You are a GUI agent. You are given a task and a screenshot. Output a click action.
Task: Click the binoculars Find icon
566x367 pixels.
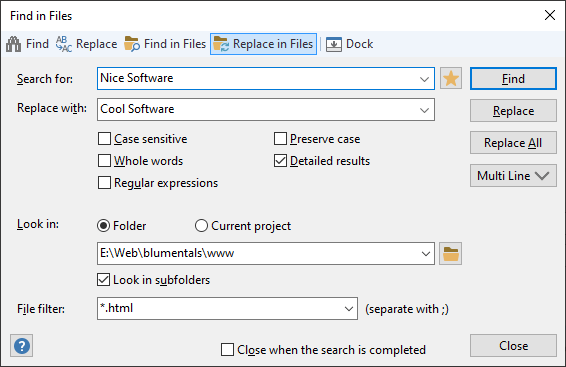(14, 44)
